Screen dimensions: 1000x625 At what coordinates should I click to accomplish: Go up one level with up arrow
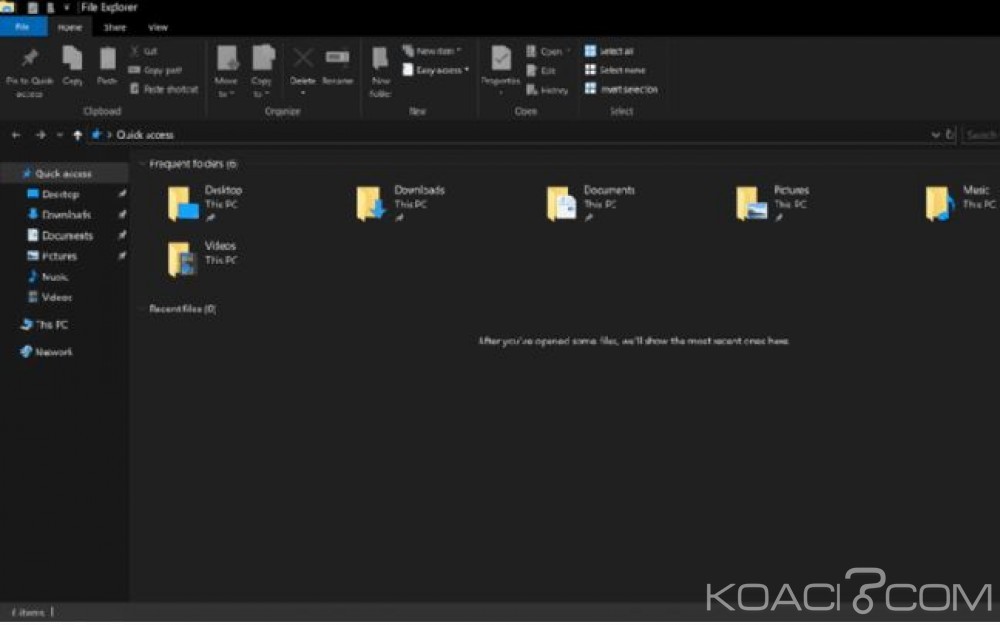click(x=77, y=135)
